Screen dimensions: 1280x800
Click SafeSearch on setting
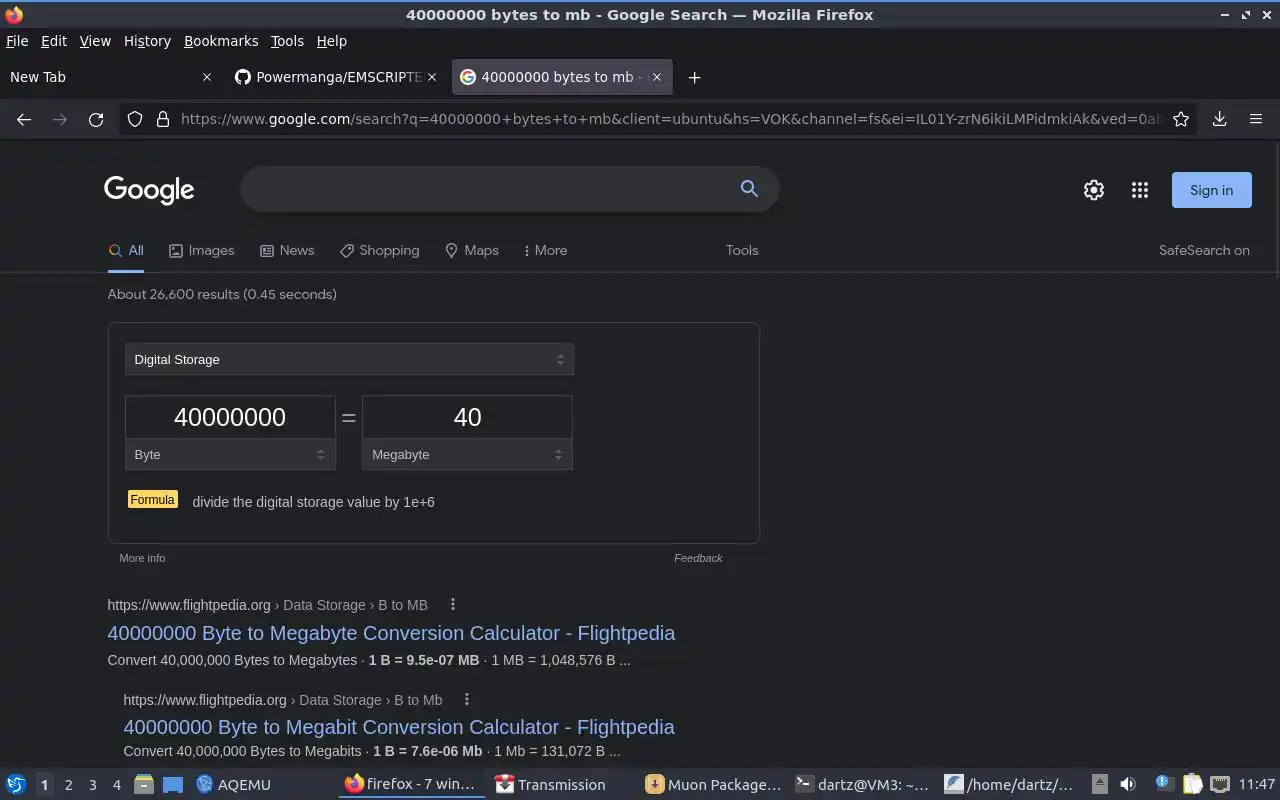pos(1204,250)
